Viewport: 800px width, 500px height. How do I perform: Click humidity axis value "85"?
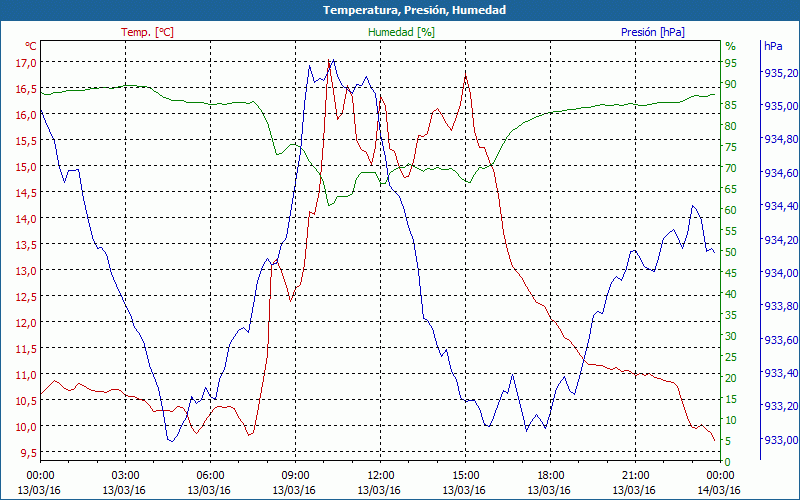731,105
